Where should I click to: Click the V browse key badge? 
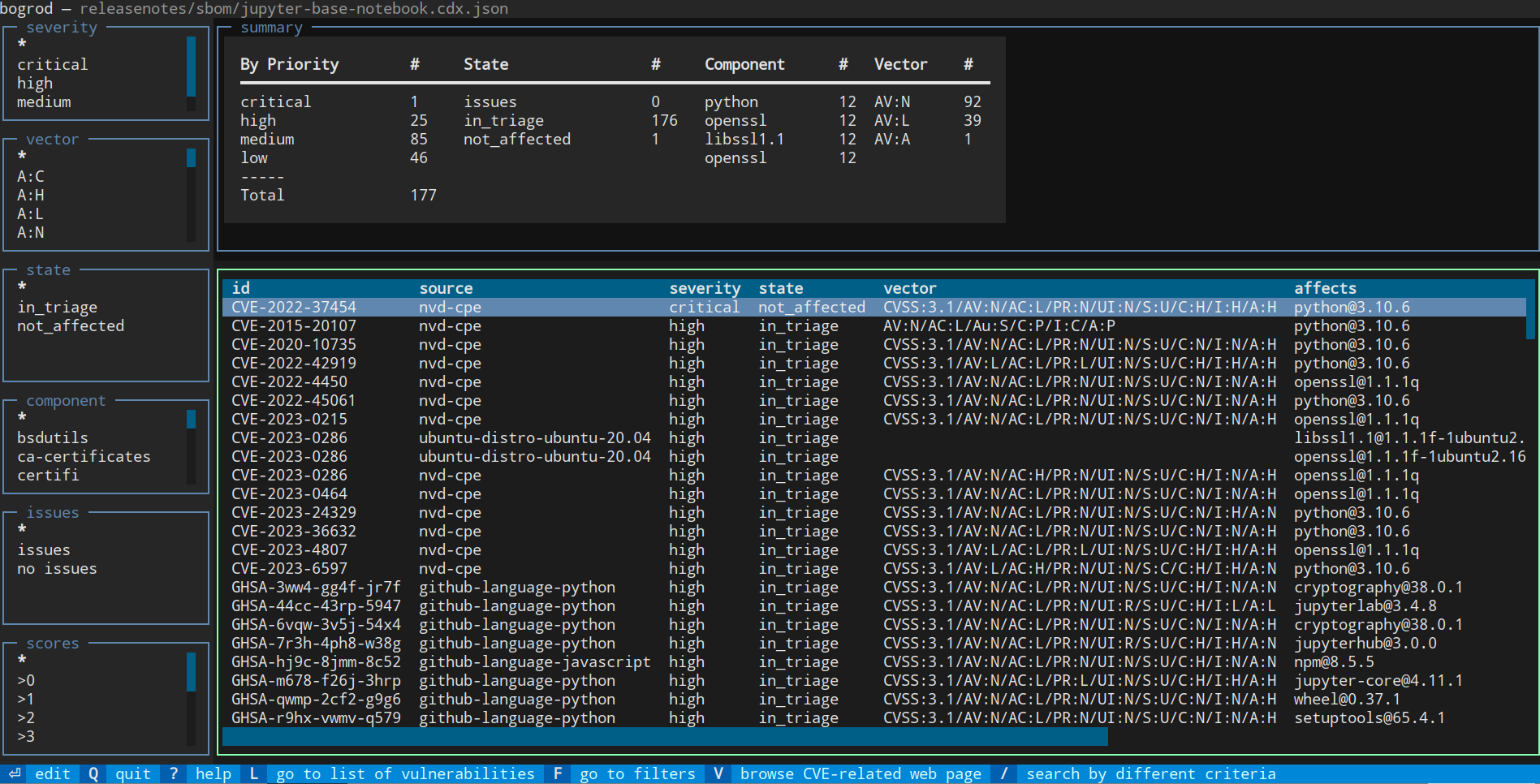click(718, 773)
